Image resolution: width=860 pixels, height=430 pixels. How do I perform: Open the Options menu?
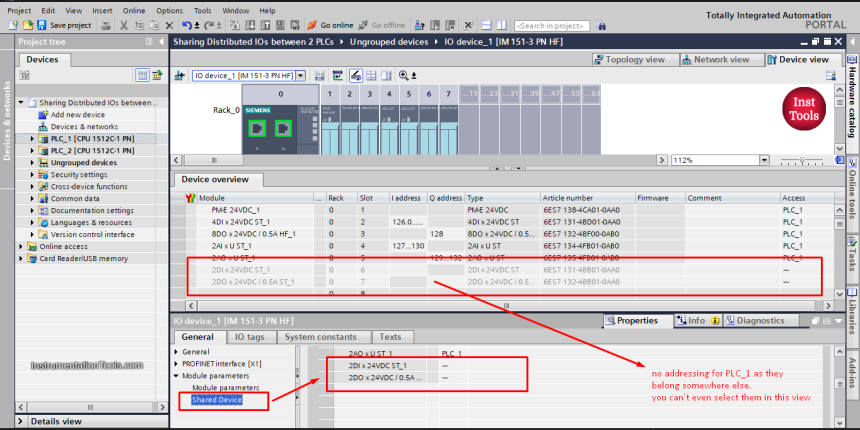169,10
